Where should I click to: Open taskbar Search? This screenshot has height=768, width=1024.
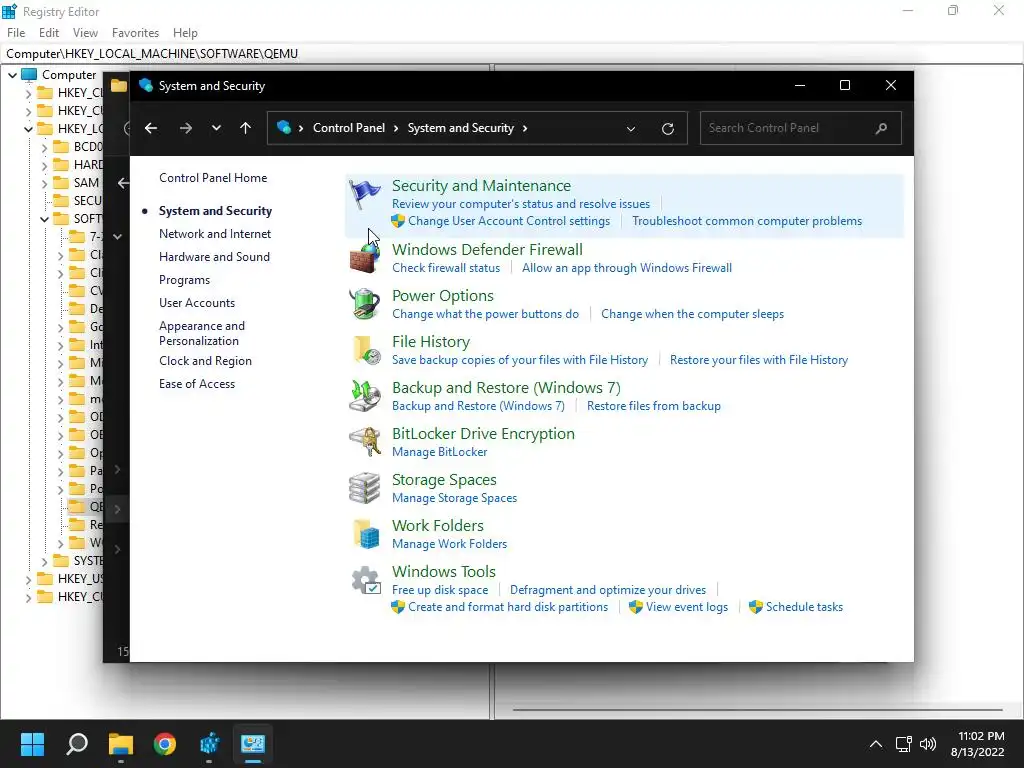[77, 743]
